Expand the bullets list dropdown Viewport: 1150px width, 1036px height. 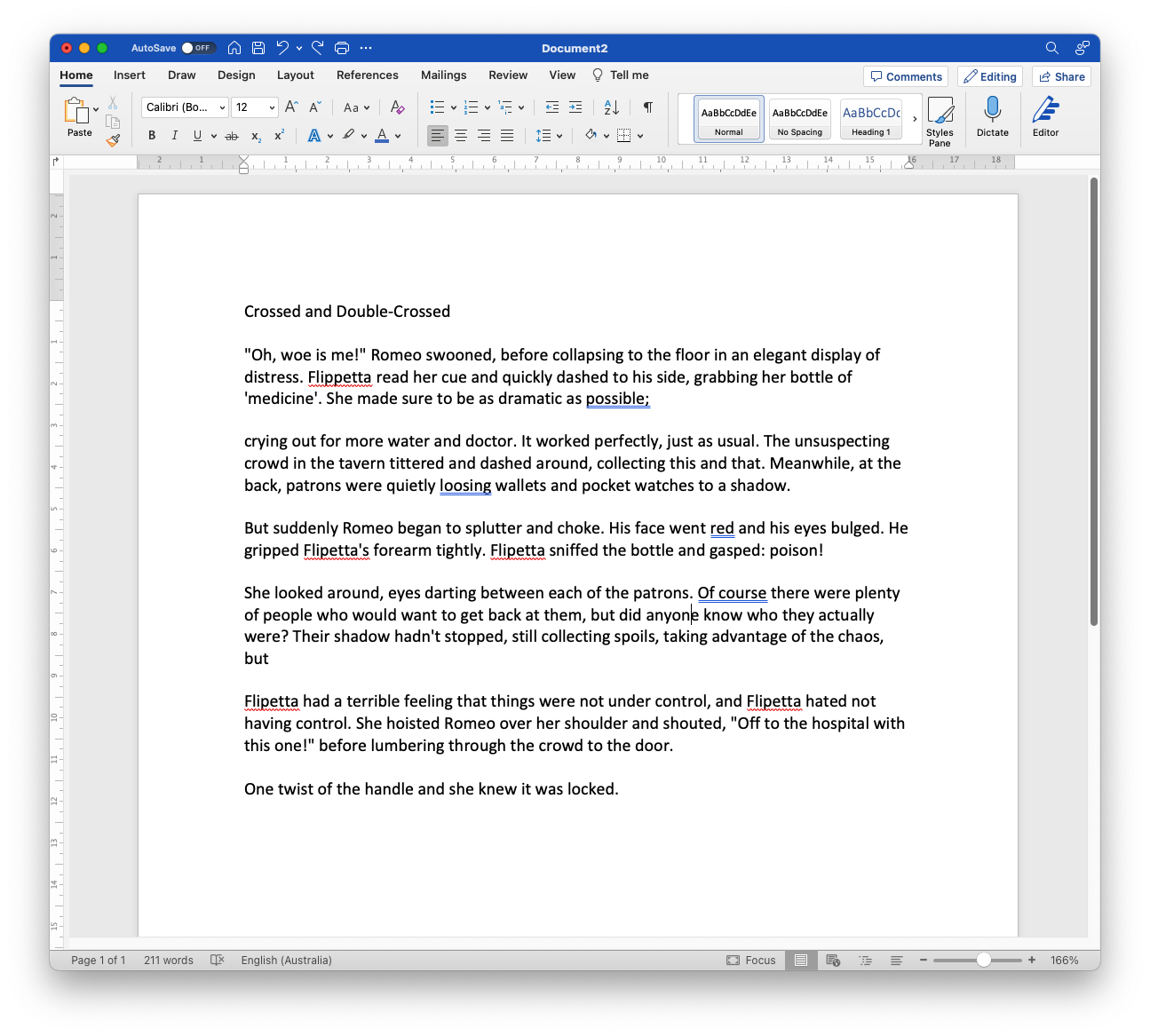point(453,107)
